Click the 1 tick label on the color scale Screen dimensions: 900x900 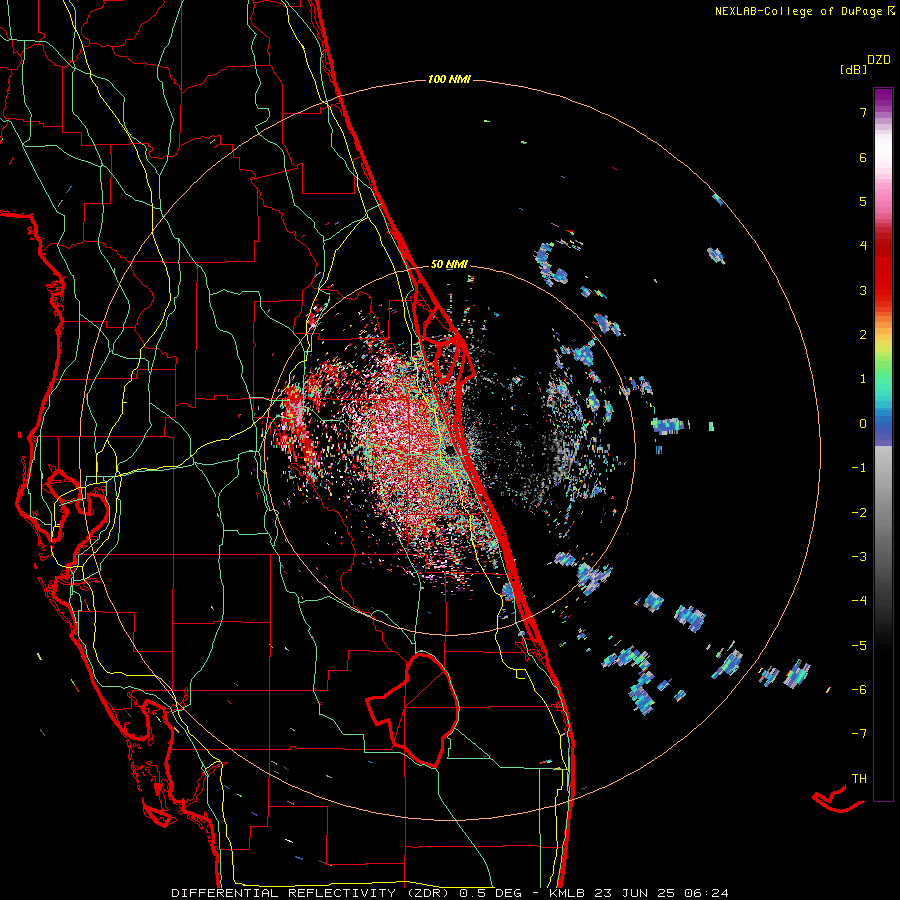point(863,379)
